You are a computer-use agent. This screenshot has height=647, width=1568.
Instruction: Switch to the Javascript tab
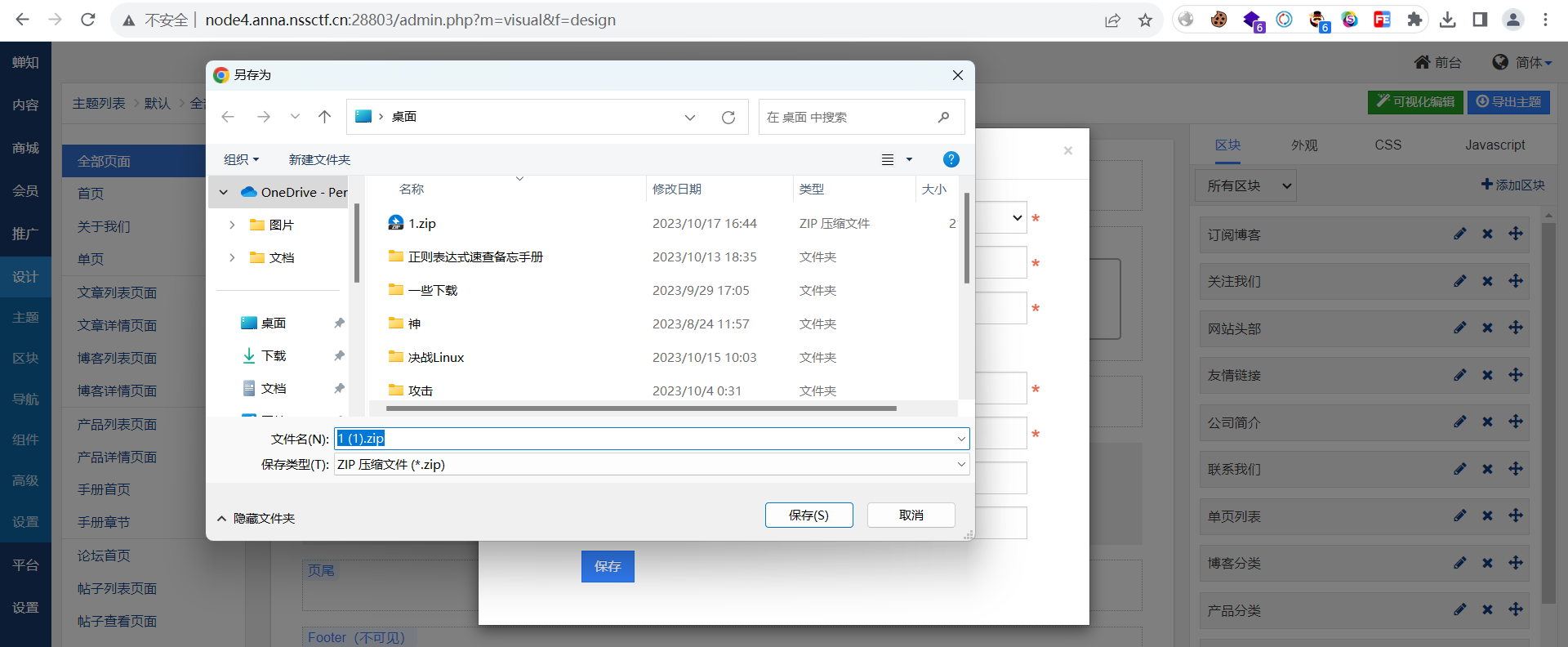pos(1494,145)
